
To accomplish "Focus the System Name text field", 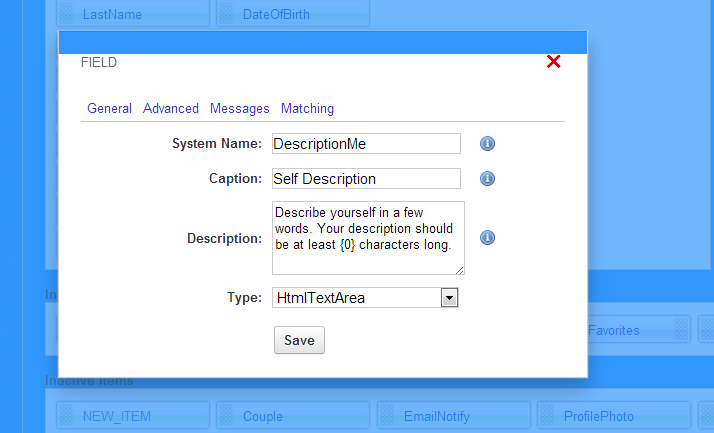I will tap(365, 144).
